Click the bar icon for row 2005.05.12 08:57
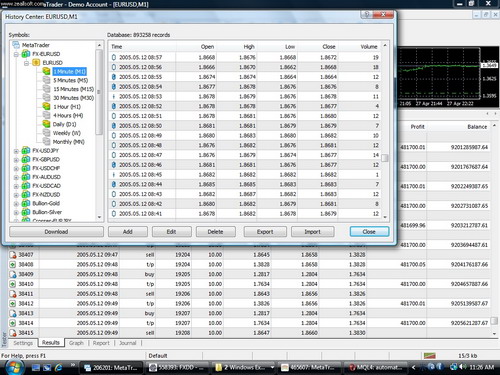Image resolution: width=500 pixels, height=375 pixels. pyautogui.click(x=114, y=57)
